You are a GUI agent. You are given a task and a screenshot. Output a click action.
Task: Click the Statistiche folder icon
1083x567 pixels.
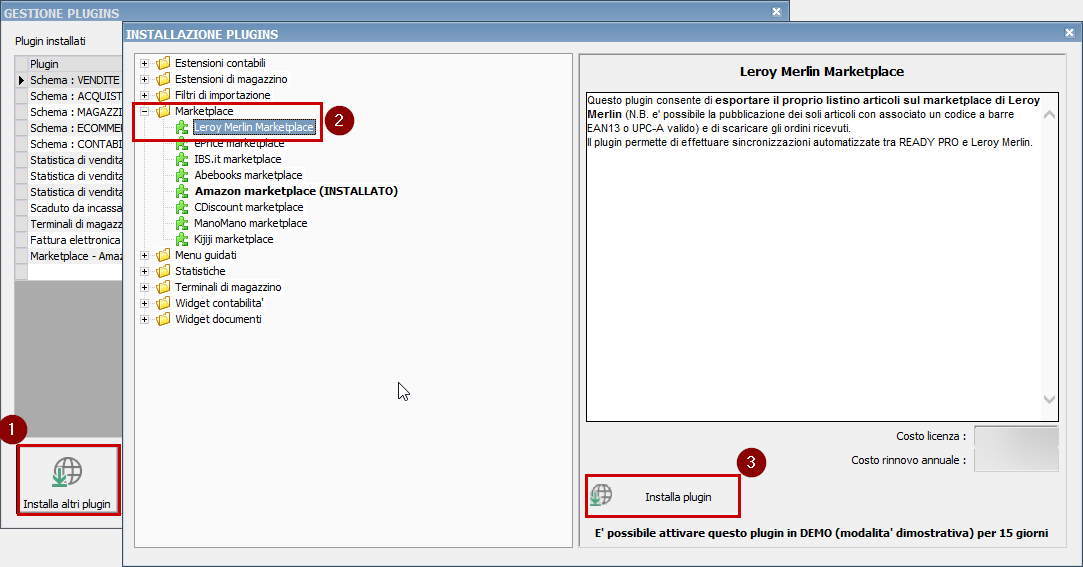coord(163,271)
